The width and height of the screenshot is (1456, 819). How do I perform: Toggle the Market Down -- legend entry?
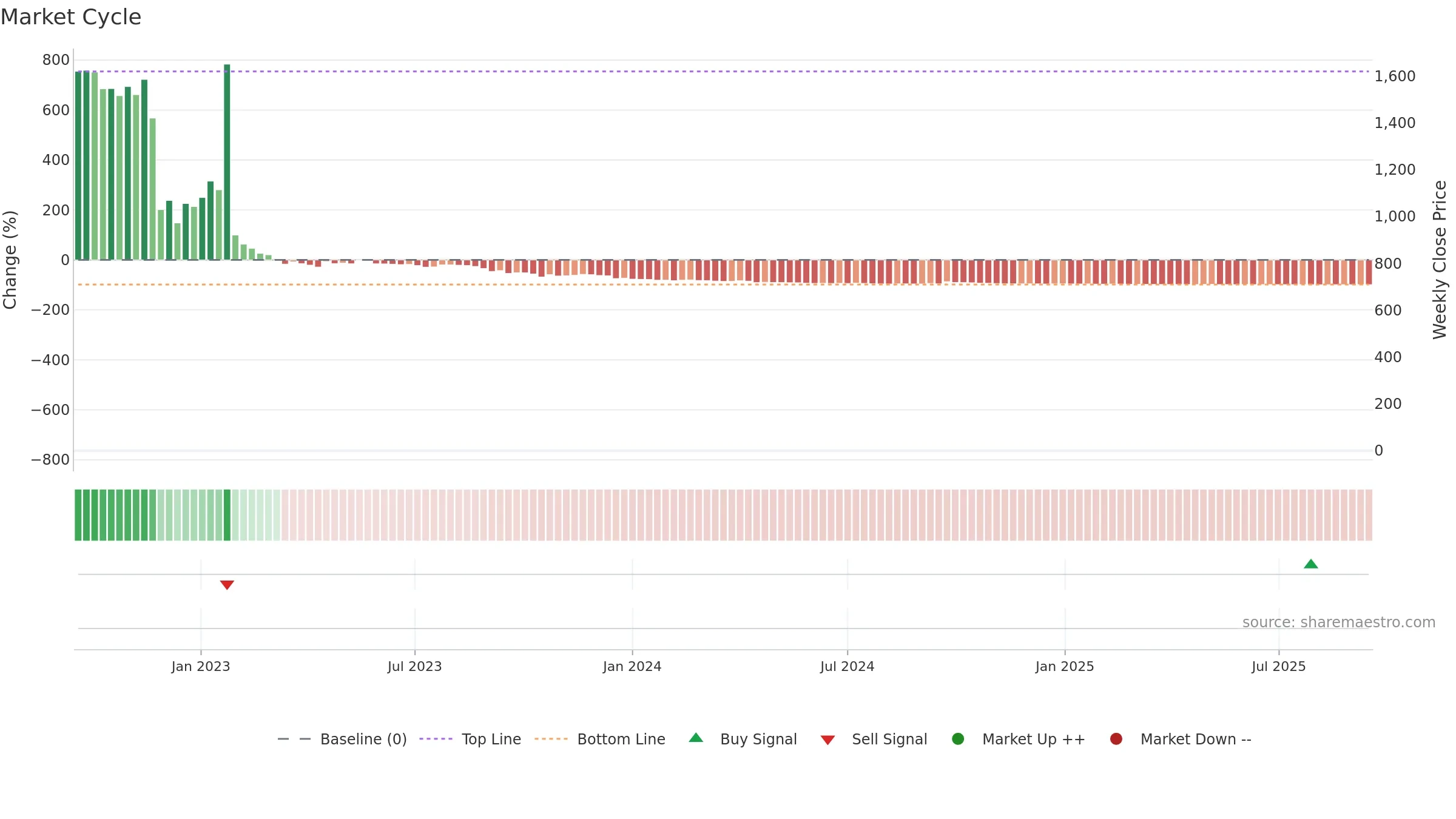tap(1181, 739)
